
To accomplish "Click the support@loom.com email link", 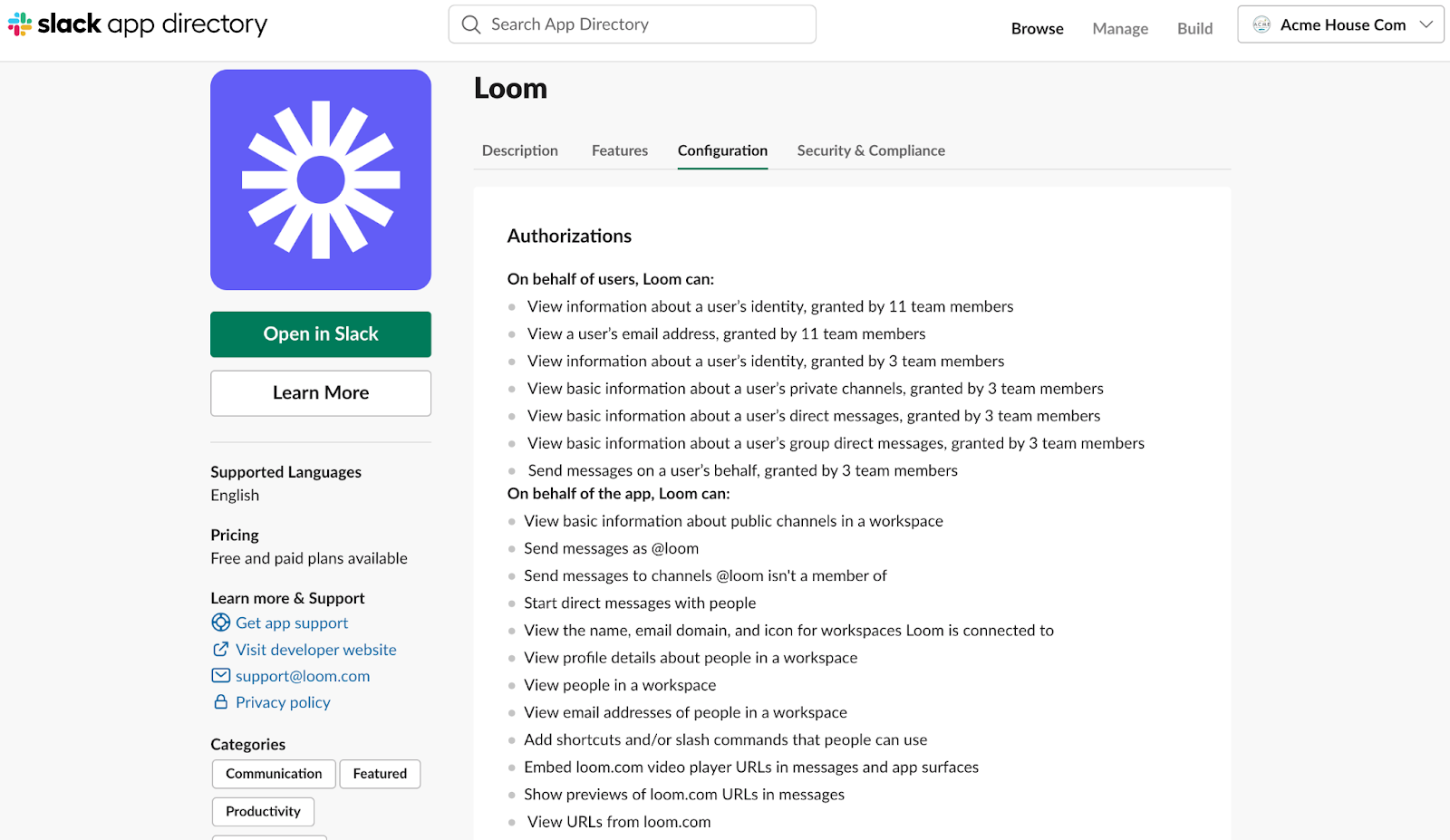I will tap(303, 676).
